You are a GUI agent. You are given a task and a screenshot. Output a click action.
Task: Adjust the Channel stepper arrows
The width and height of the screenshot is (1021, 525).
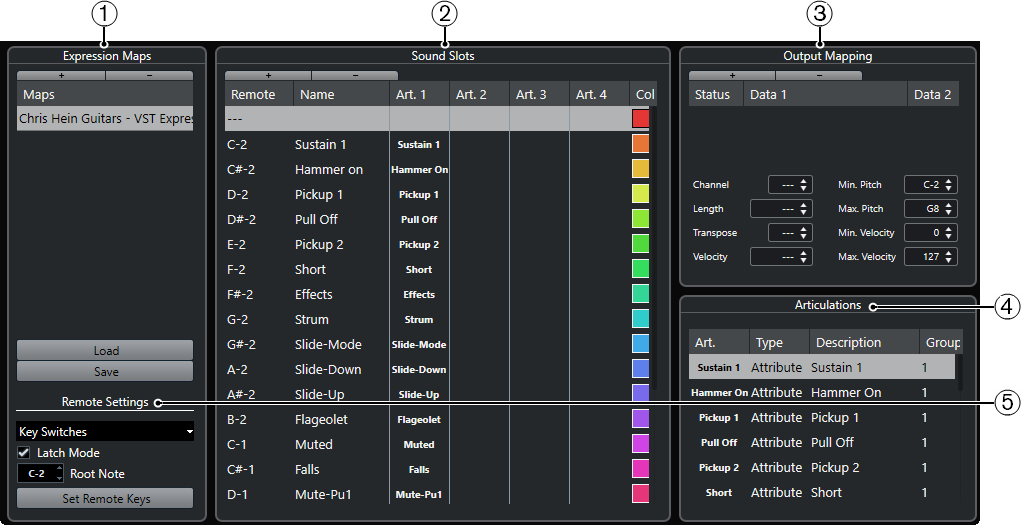805,184
